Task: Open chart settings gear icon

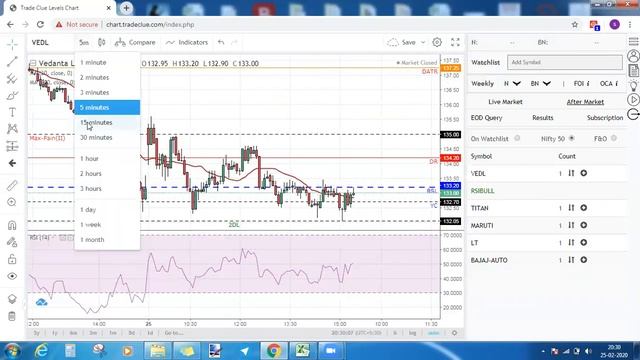Action: click(x=437, y=42)
